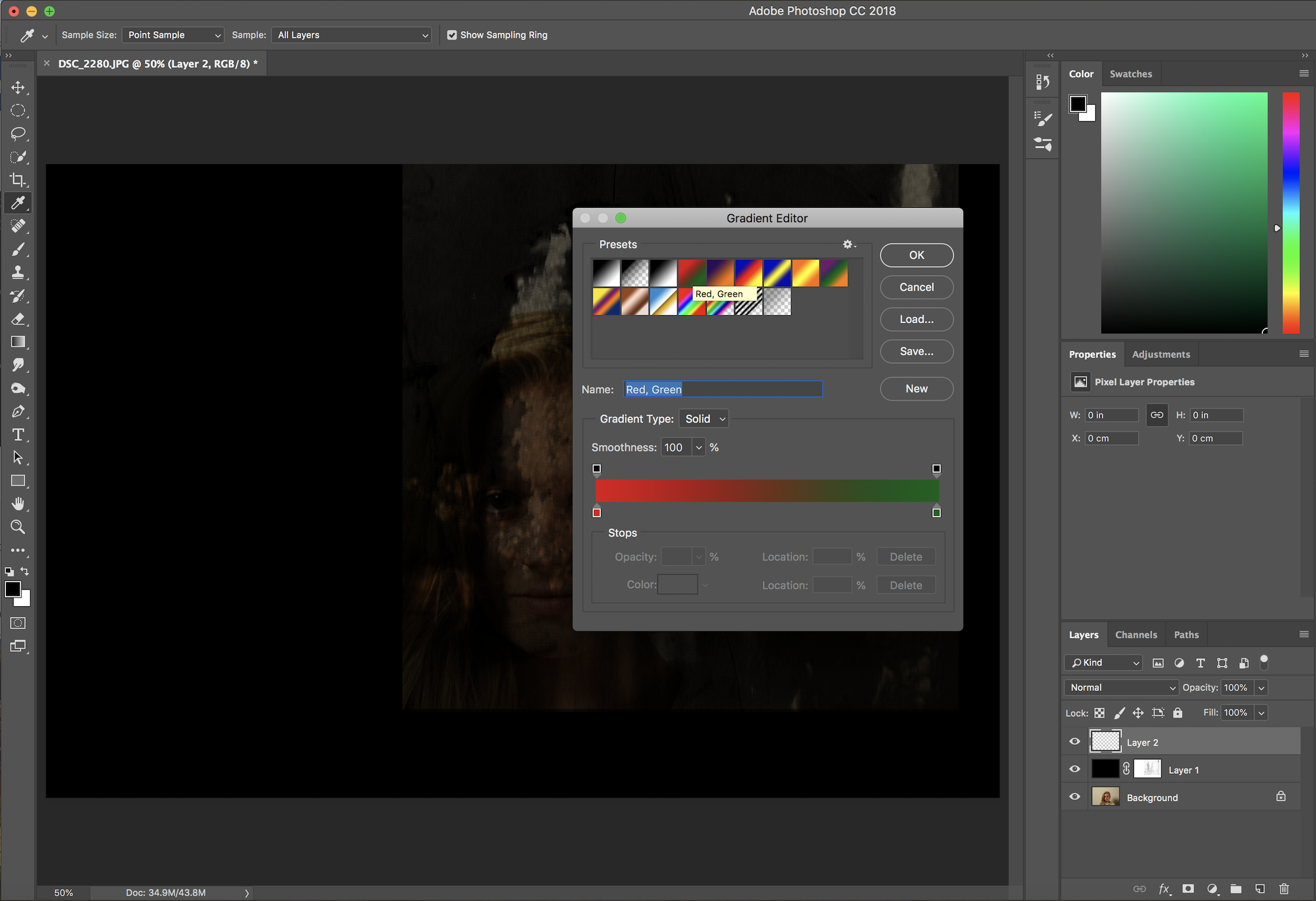Select the Horizontal Type tool
The image size is (1316, 901).
point(18,434)
